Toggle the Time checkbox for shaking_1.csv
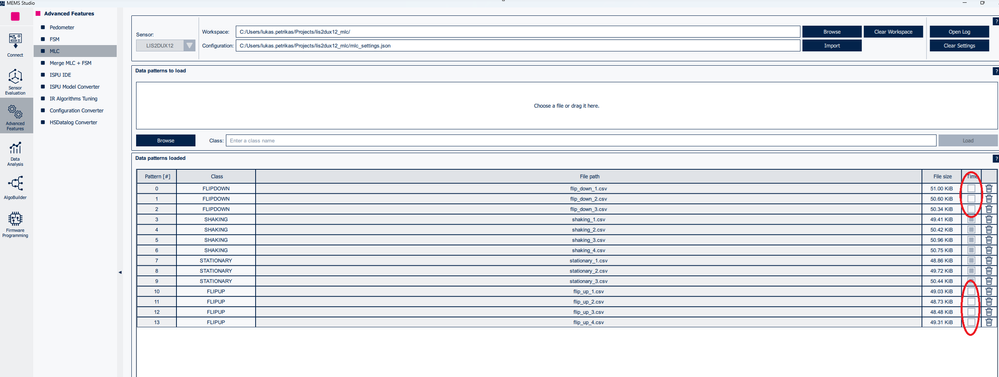The image size is (999, 377). 971,219
